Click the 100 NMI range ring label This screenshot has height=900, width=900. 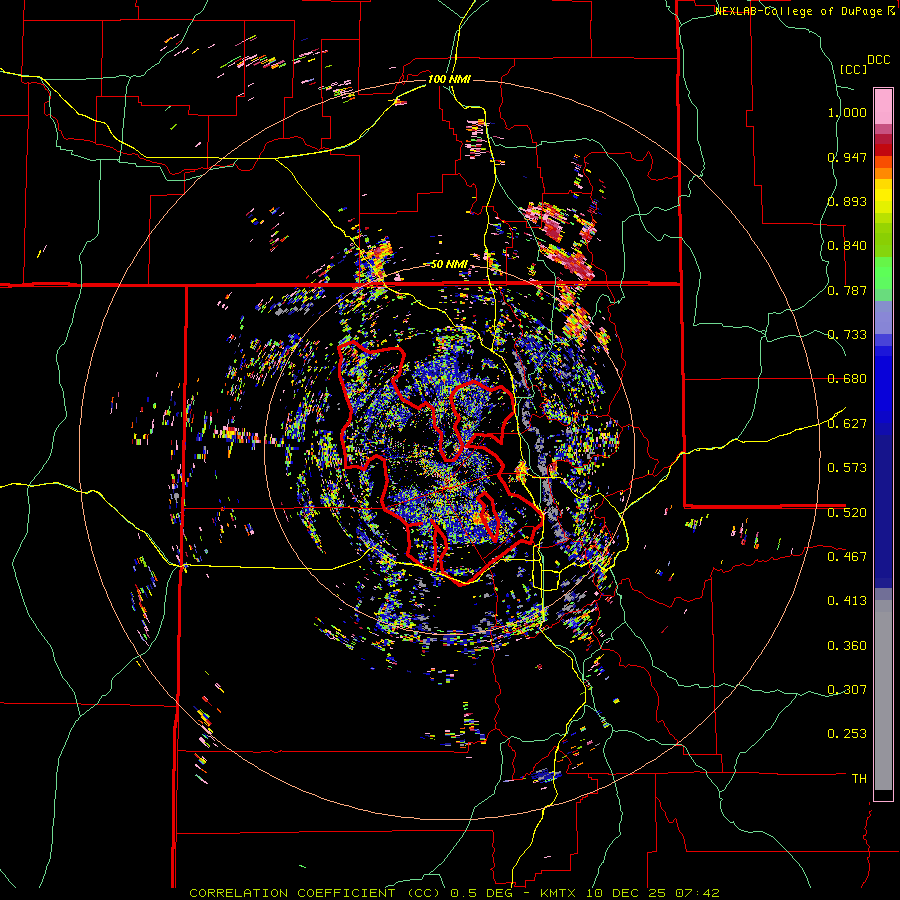449,79
